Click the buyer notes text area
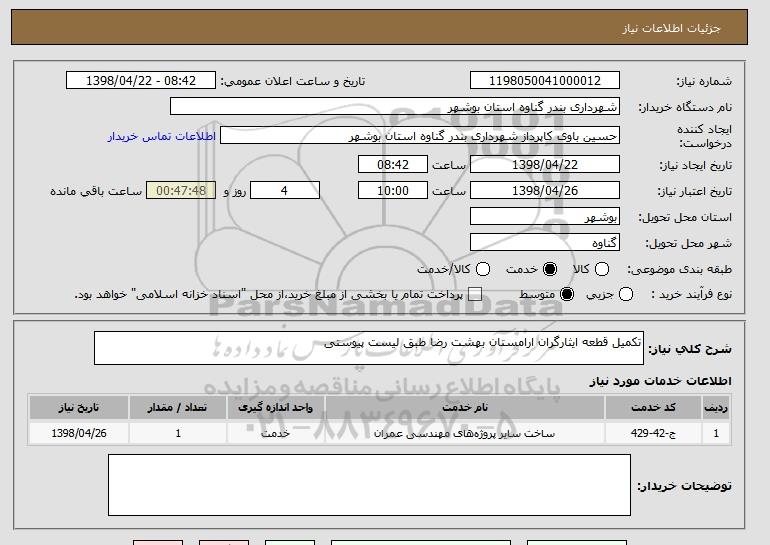Viewport: 770px width, 545px height. point(369,485)
